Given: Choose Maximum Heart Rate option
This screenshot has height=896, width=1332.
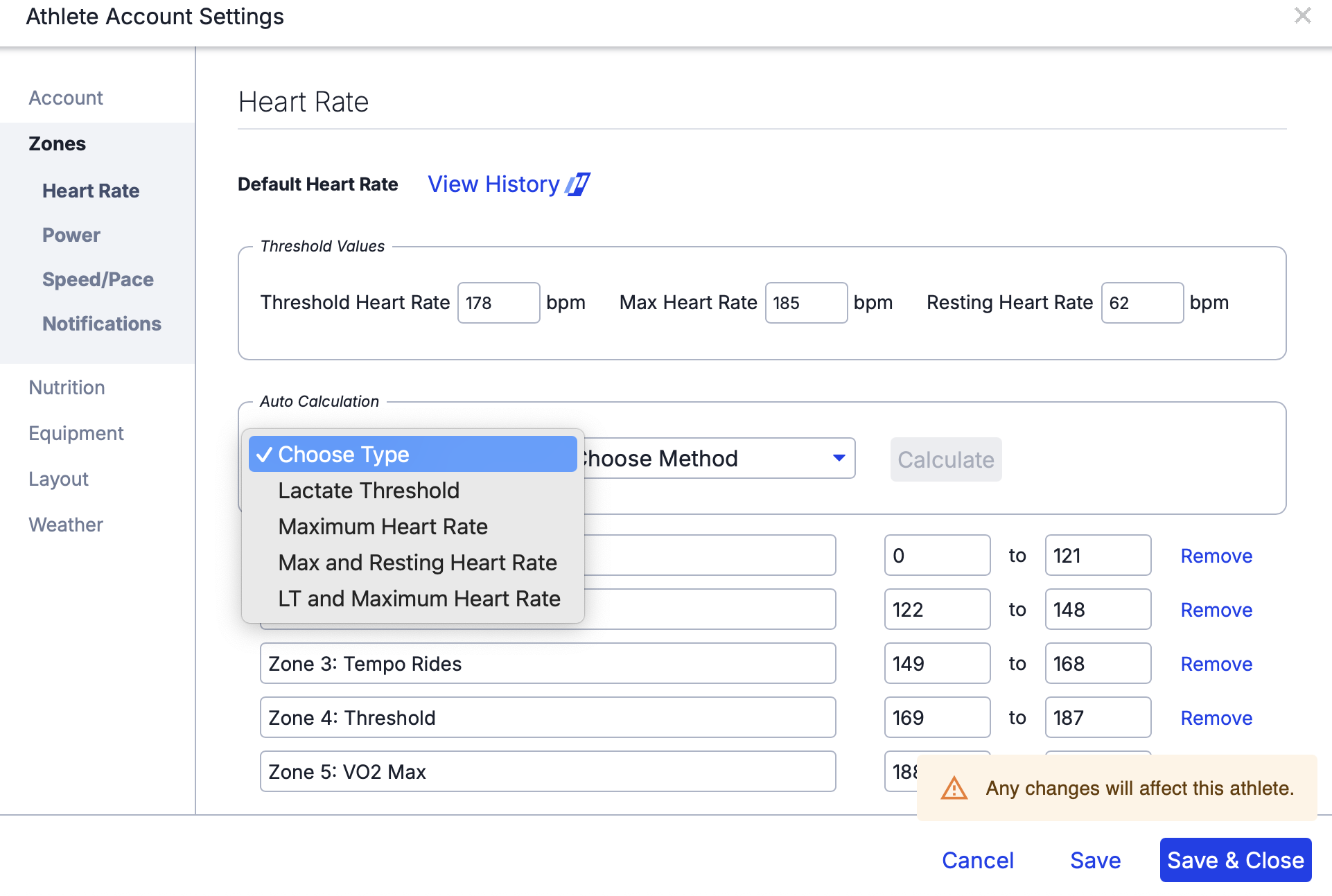Looking at the screenshot, I should coord(413,527).
